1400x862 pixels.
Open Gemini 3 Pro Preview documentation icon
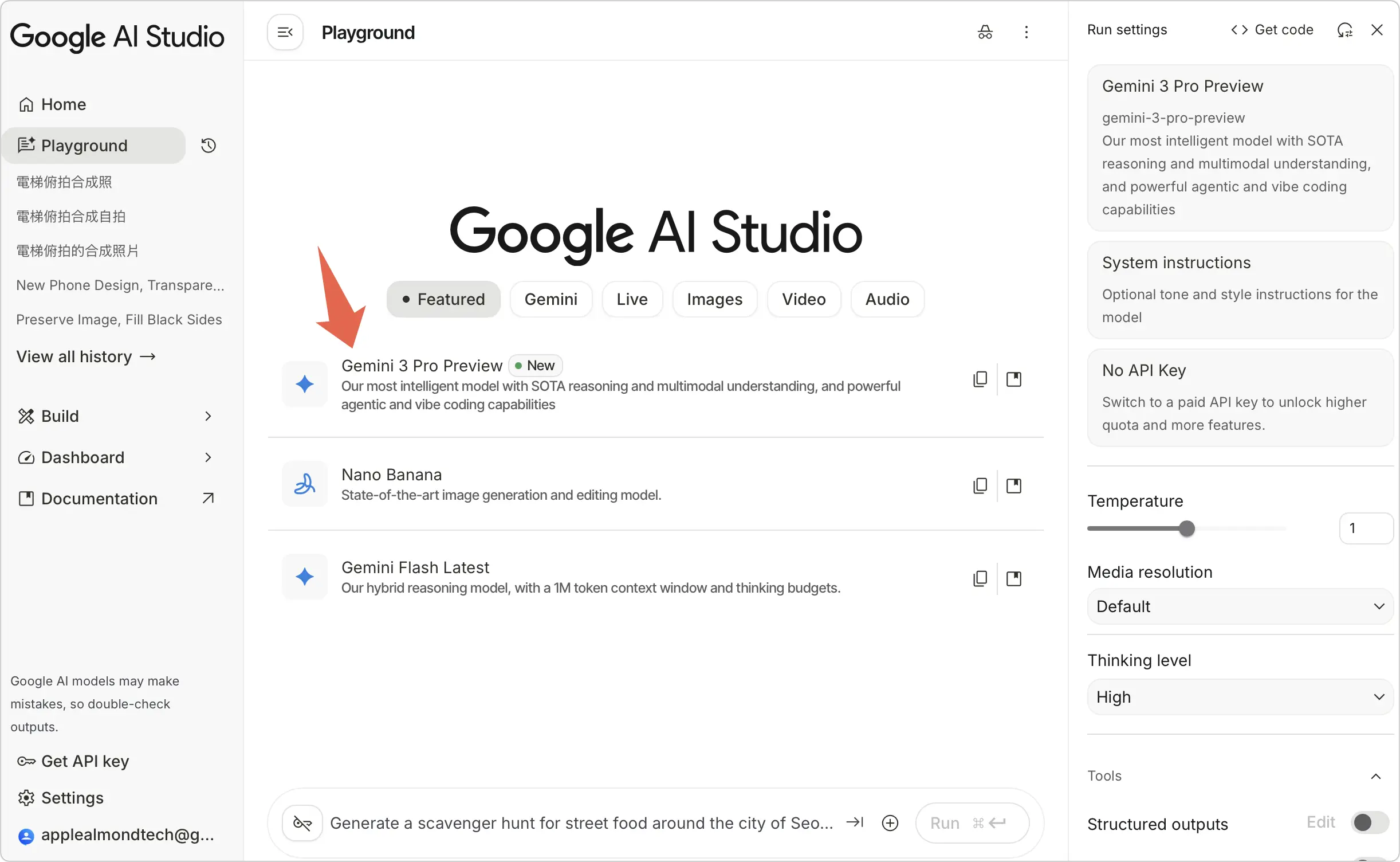tap(1014, 379)
